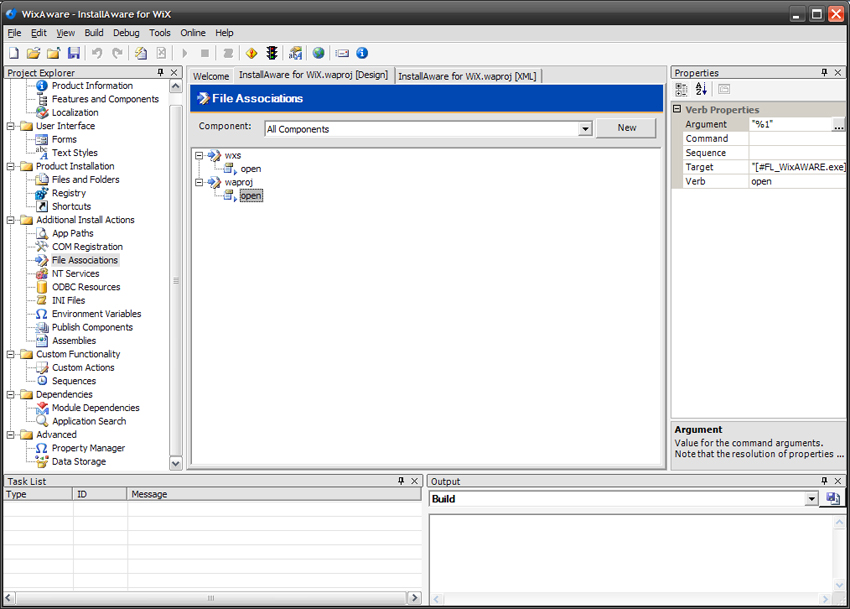Open the Build menu

[x=94, y=33]
